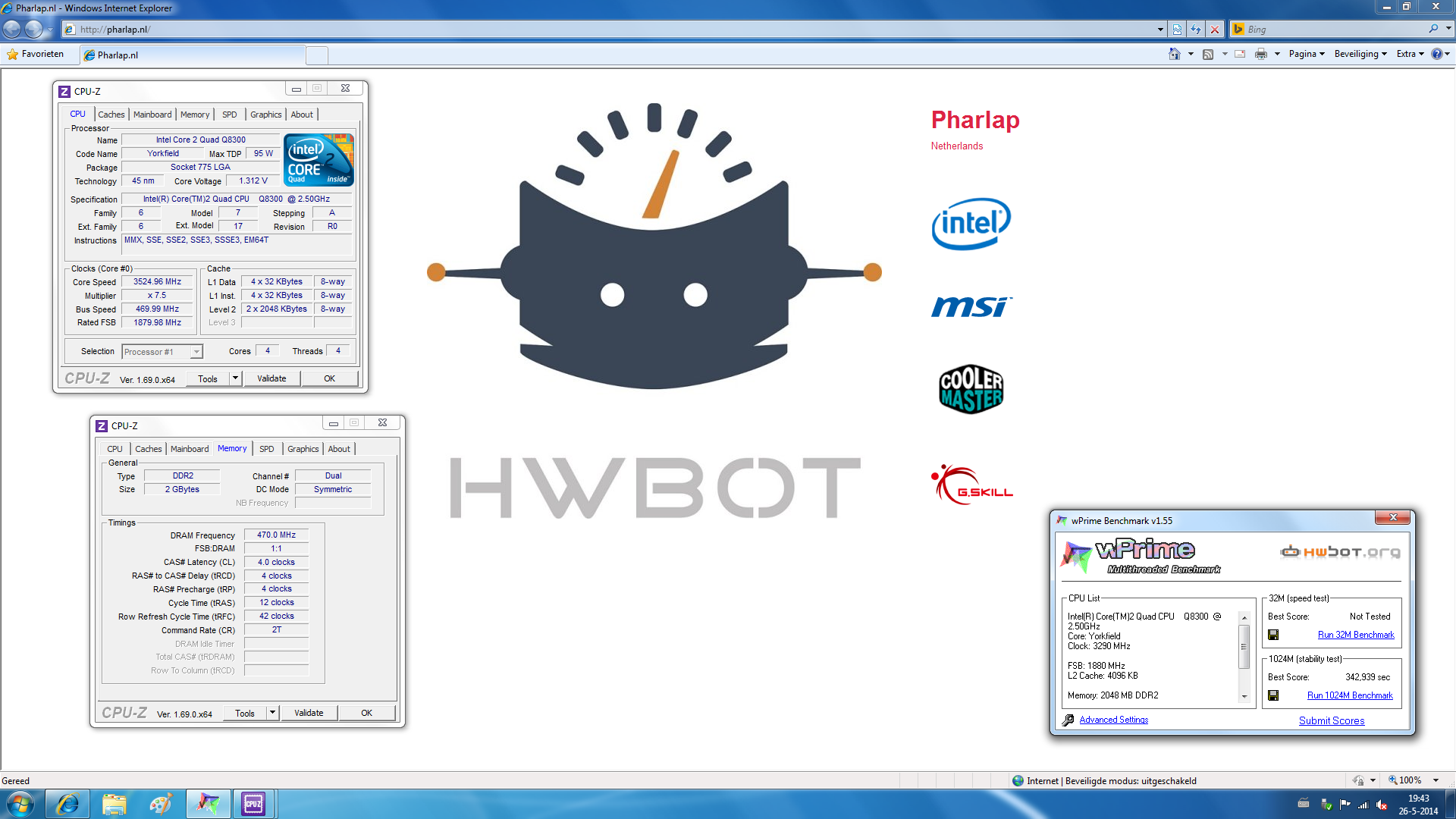Open the Extra dropdown menu
The height and width of the screenshot is (819, 1456).
click(1410, 54)
